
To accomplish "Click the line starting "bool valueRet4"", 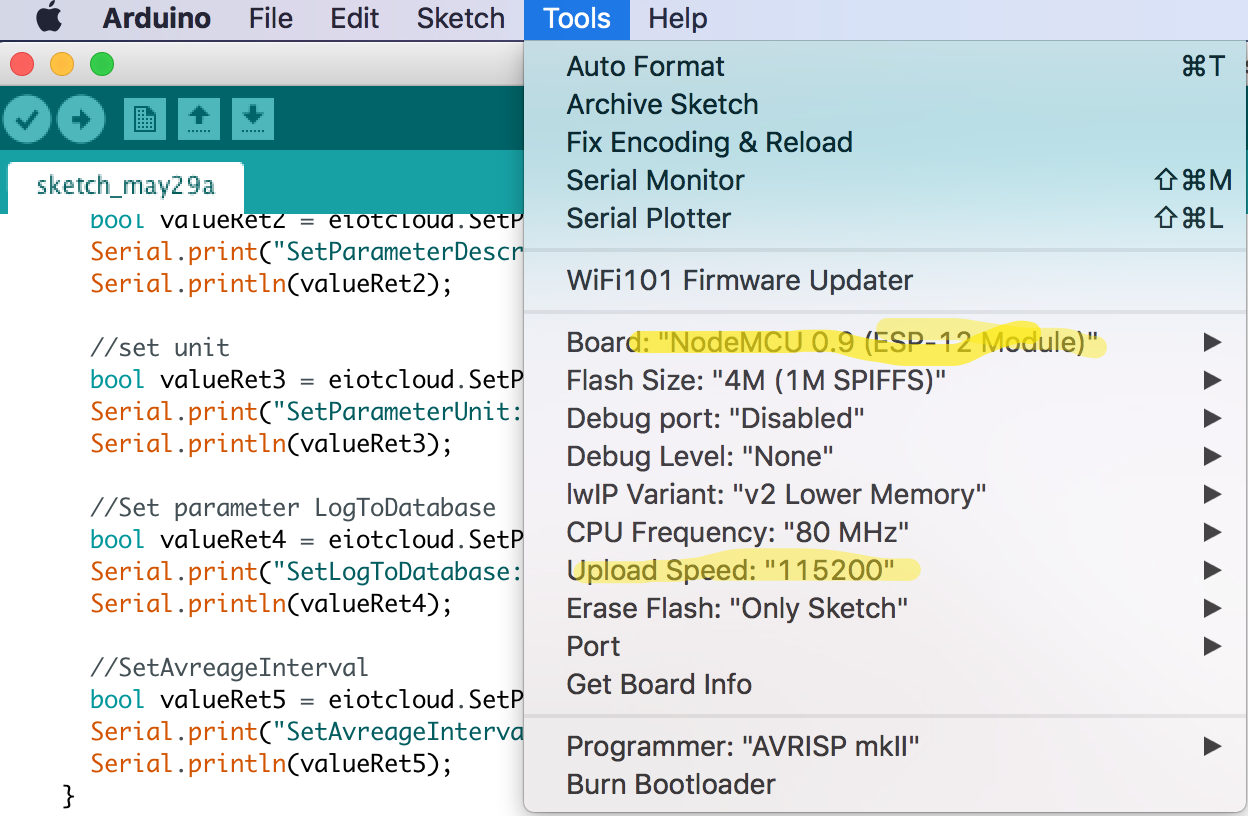I will pos(307,540).
